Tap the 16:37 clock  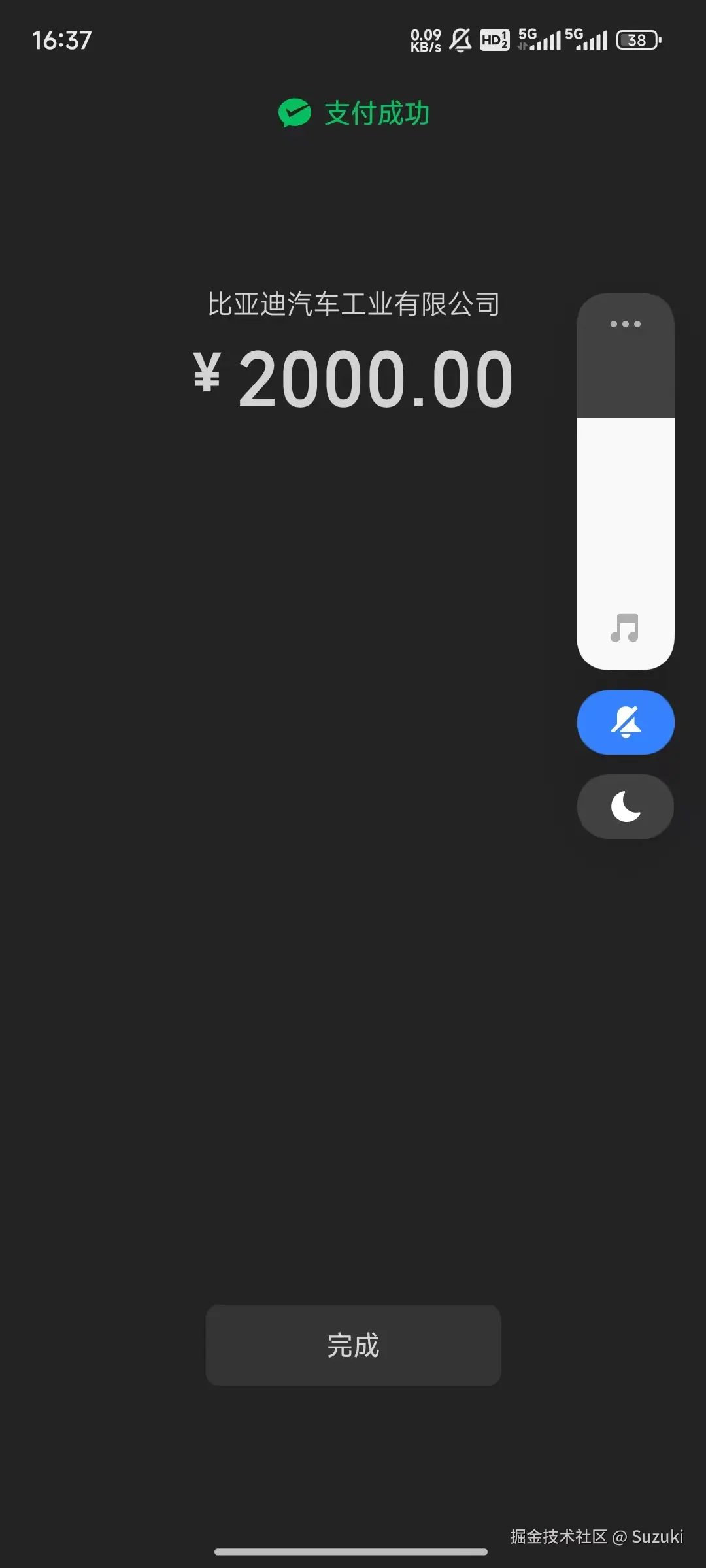pos(62,41)
